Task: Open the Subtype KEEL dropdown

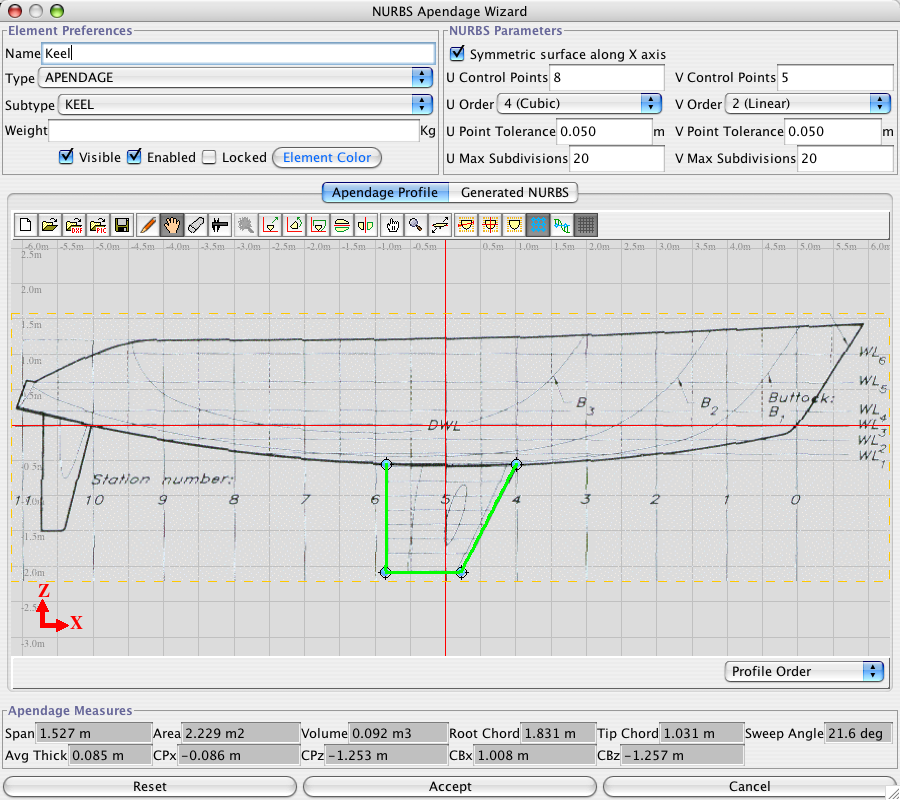Action: click(x=245, y=104)
